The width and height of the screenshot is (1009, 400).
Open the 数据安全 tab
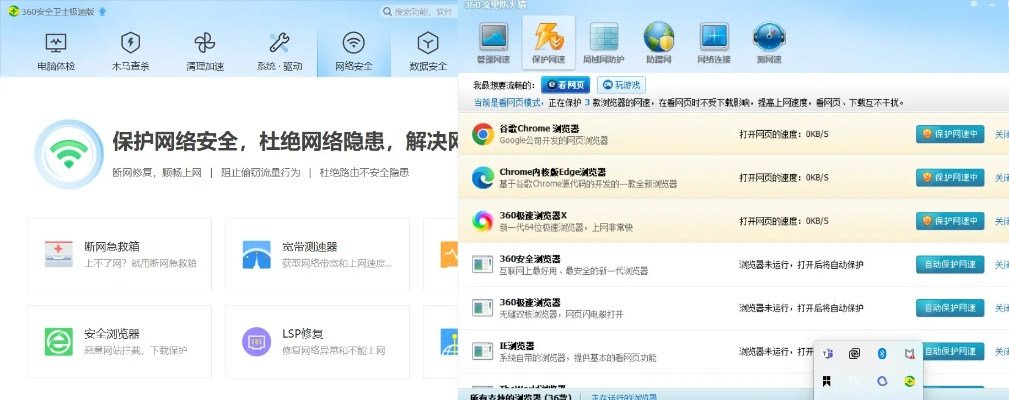[x=428, y=52]
